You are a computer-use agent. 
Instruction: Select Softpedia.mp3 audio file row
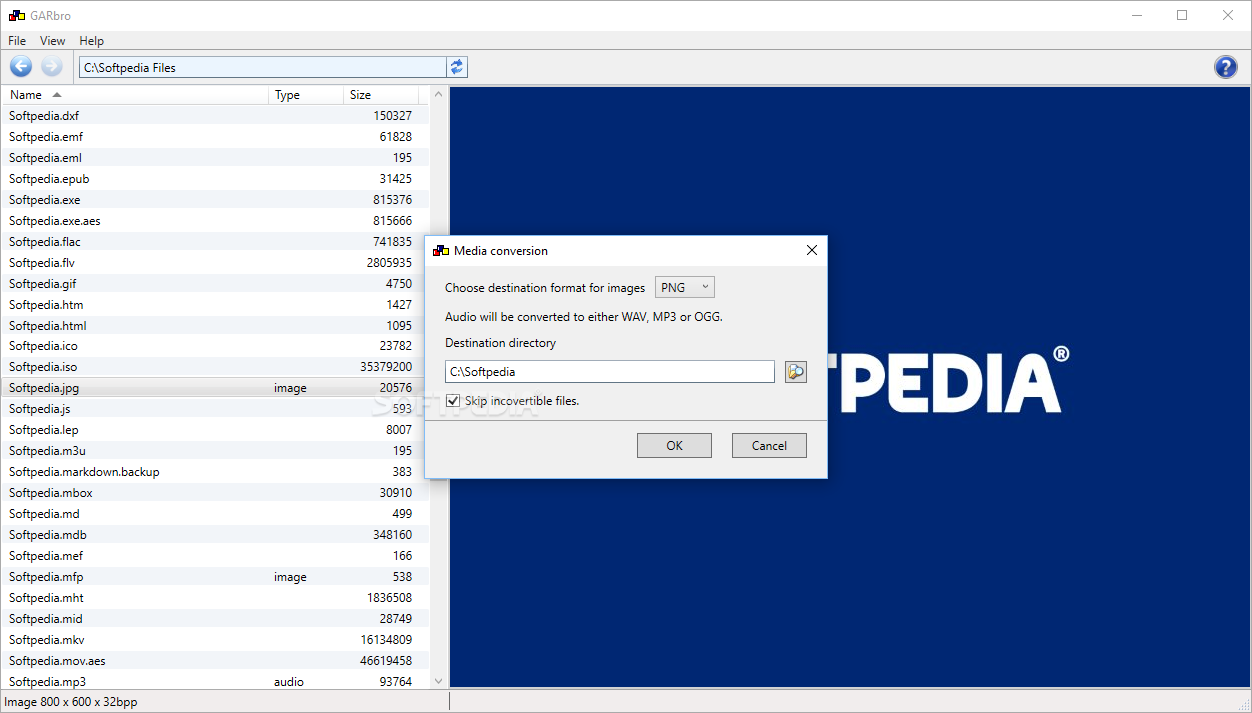click(x=215, y=681)
